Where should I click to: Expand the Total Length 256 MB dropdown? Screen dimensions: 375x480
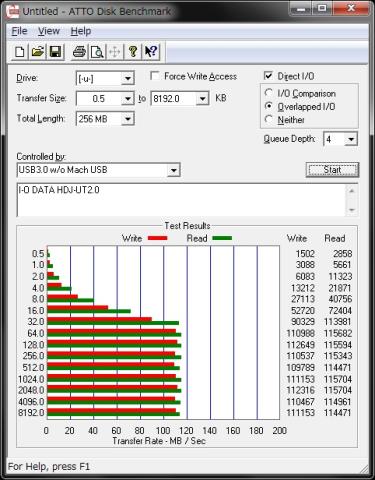128,119
